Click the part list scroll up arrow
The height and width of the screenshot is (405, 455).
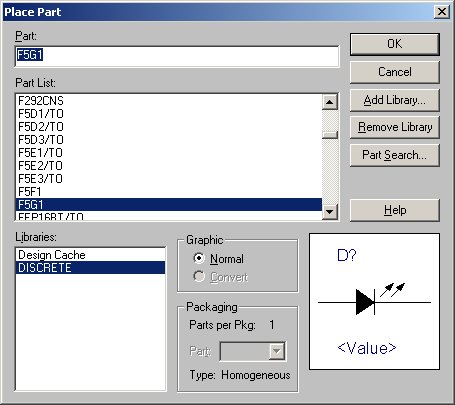330,102
